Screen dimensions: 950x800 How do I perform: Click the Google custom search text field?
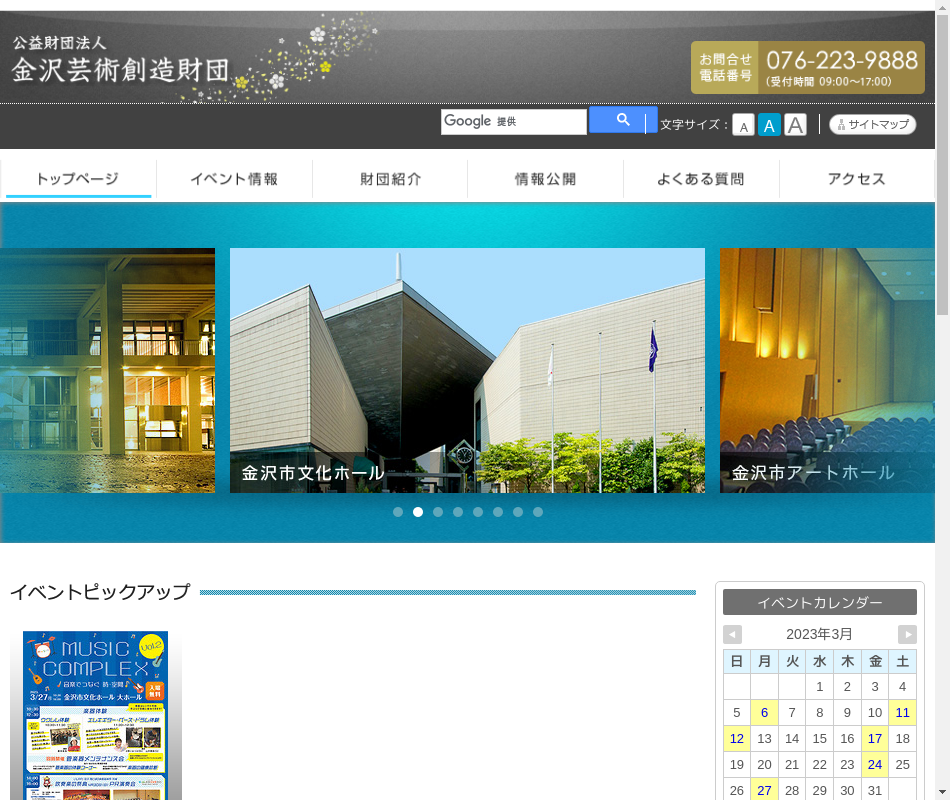(x=513, y=122)
